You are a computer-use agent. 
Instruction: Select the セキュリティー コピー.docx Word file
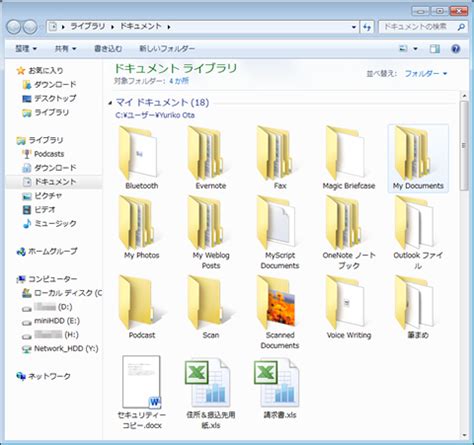pos(141,392)
